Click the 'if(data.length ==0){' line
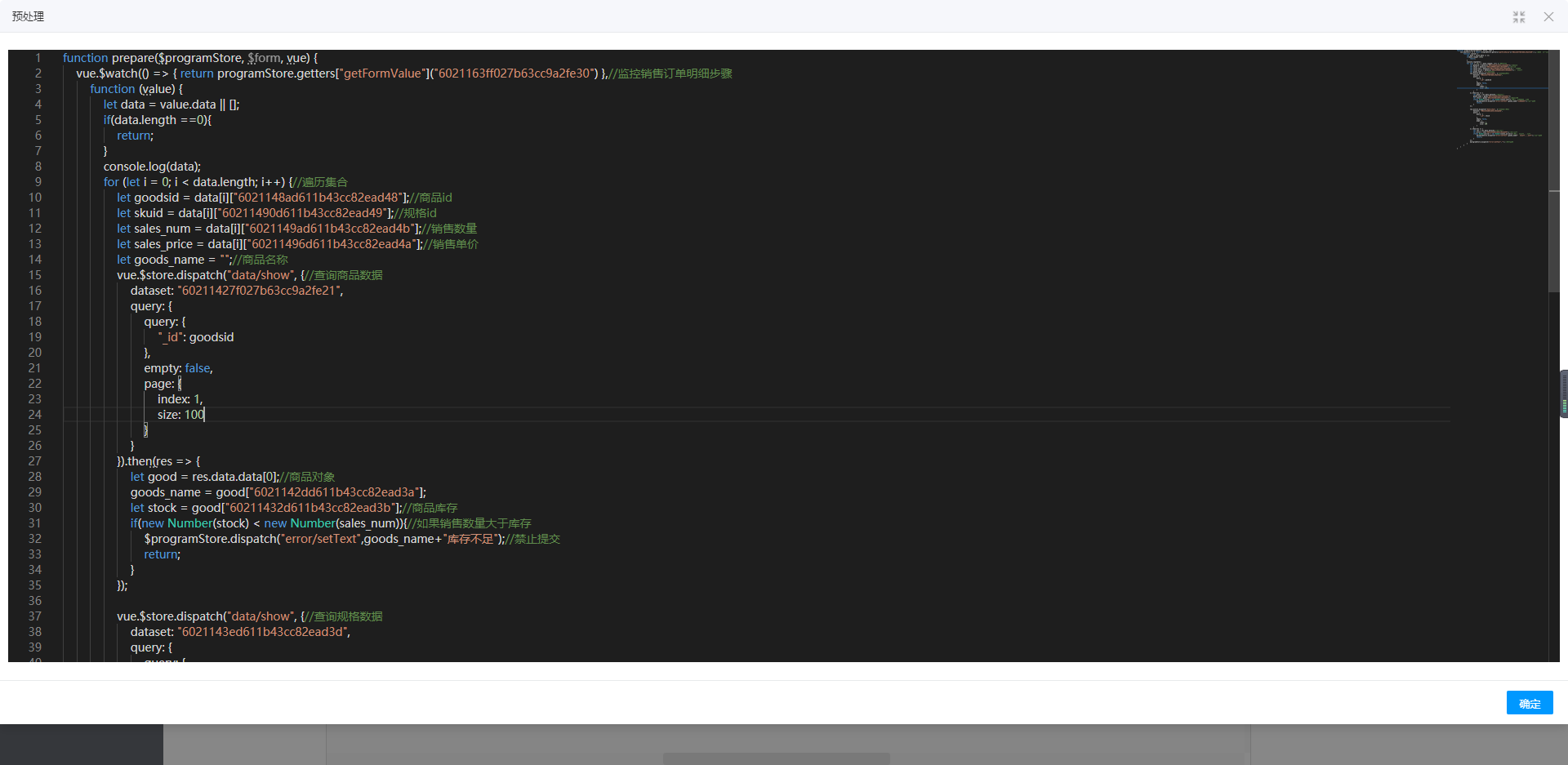This screenshot has height=765, width=1568. [x=158, y=120]
